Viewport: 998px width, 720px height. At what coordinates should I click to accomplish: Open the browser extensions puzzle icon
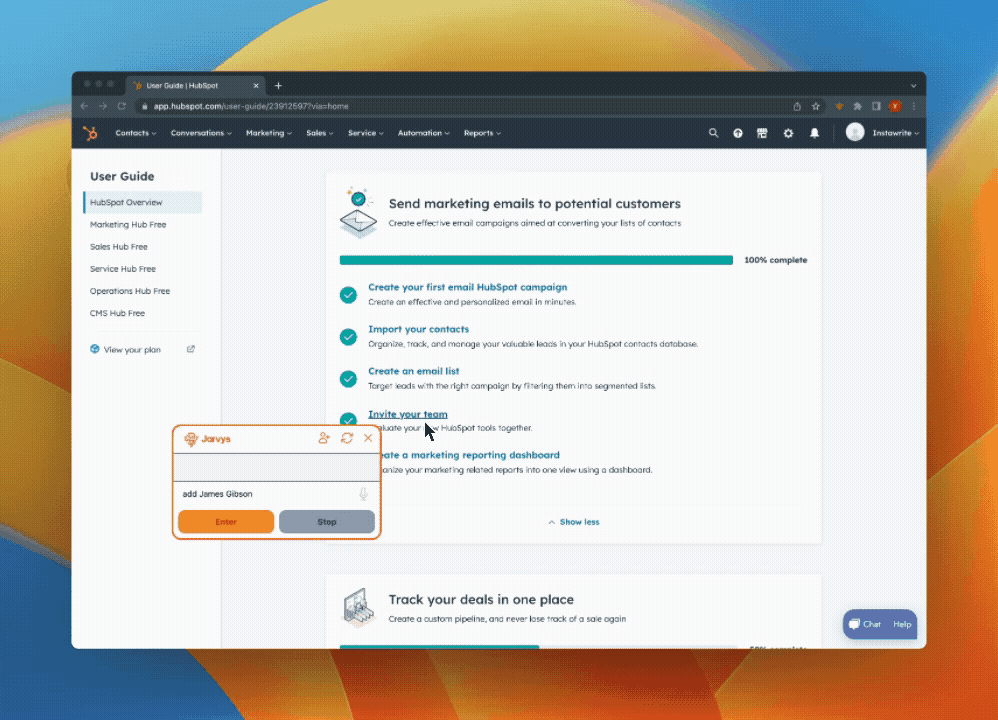click(x=857, y=106)
